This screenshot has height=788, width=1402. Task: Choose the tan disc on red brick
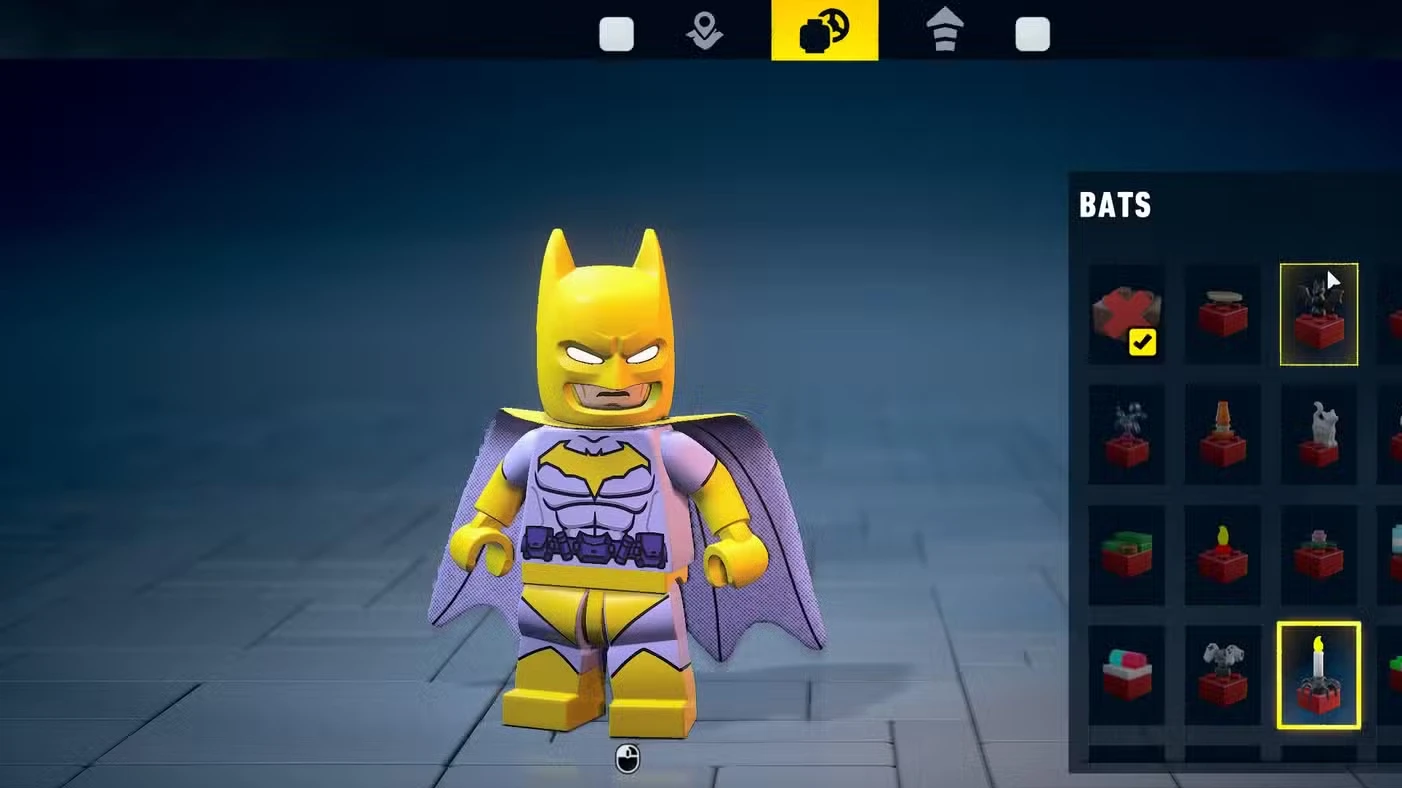[x=1223, y=314]
